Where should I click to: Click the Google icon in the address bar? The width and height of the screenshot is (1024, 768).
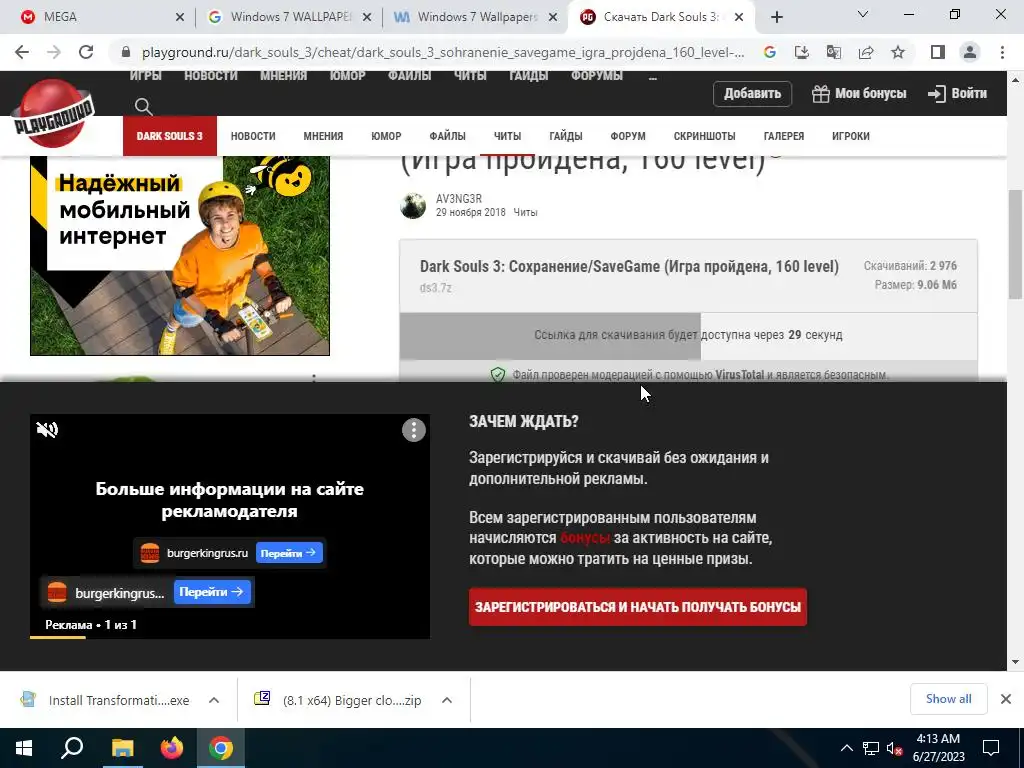coord(770,52)
